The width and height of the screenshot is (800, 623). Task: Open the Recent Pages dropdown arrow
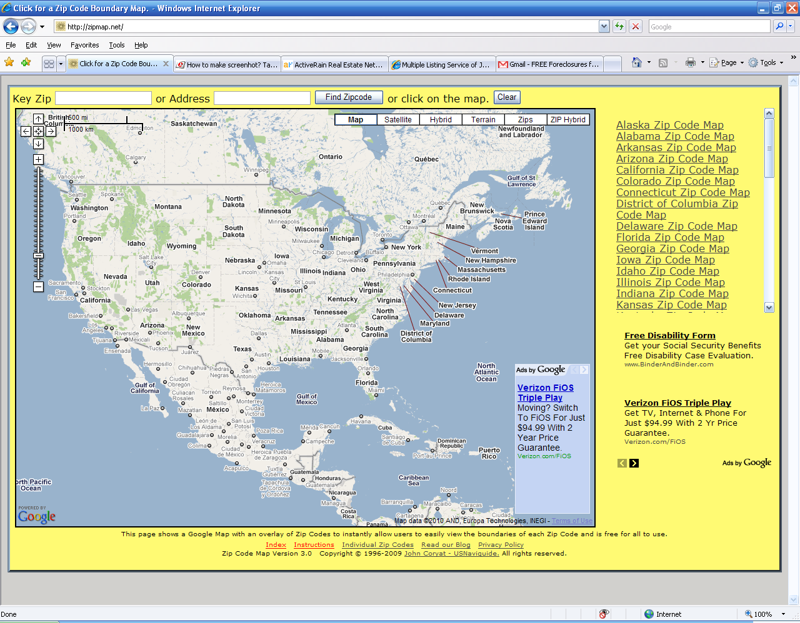coord(42,27)
